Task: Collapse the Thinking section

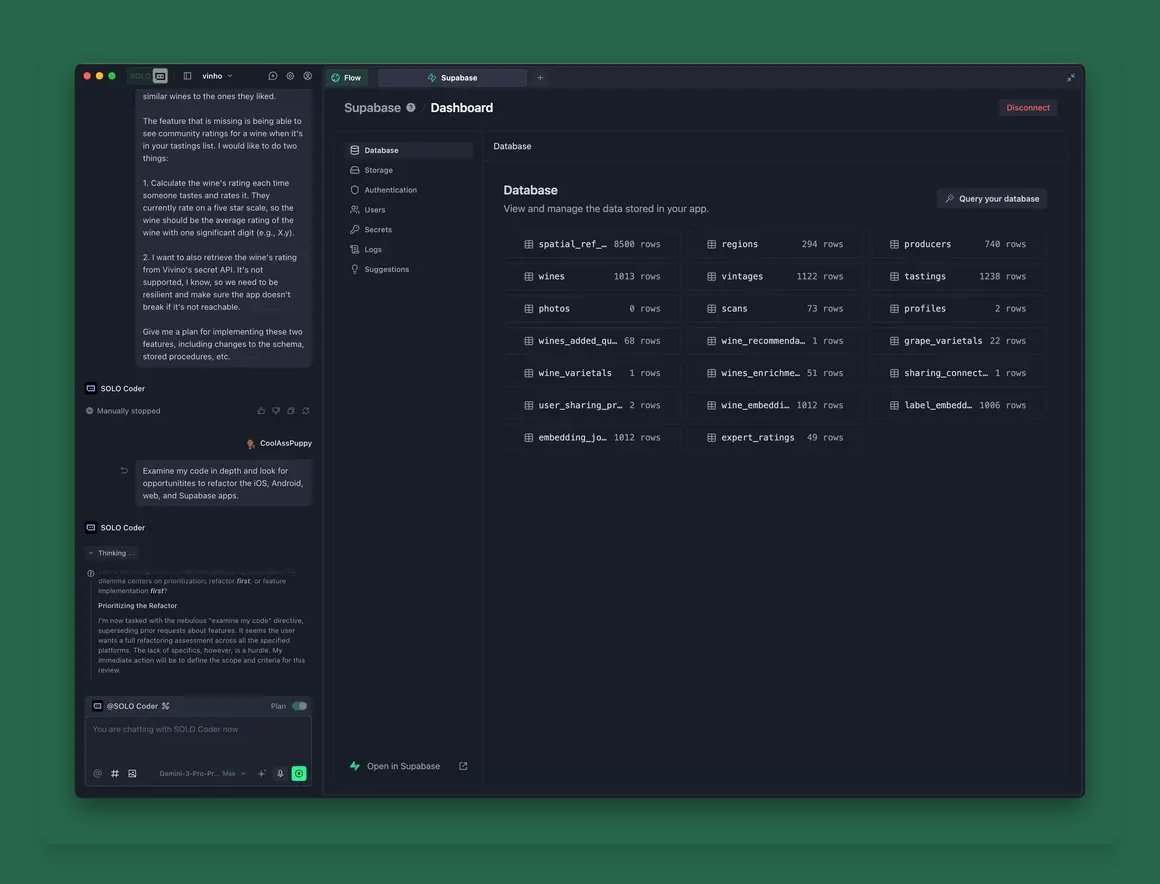Action: click(112, 553)
